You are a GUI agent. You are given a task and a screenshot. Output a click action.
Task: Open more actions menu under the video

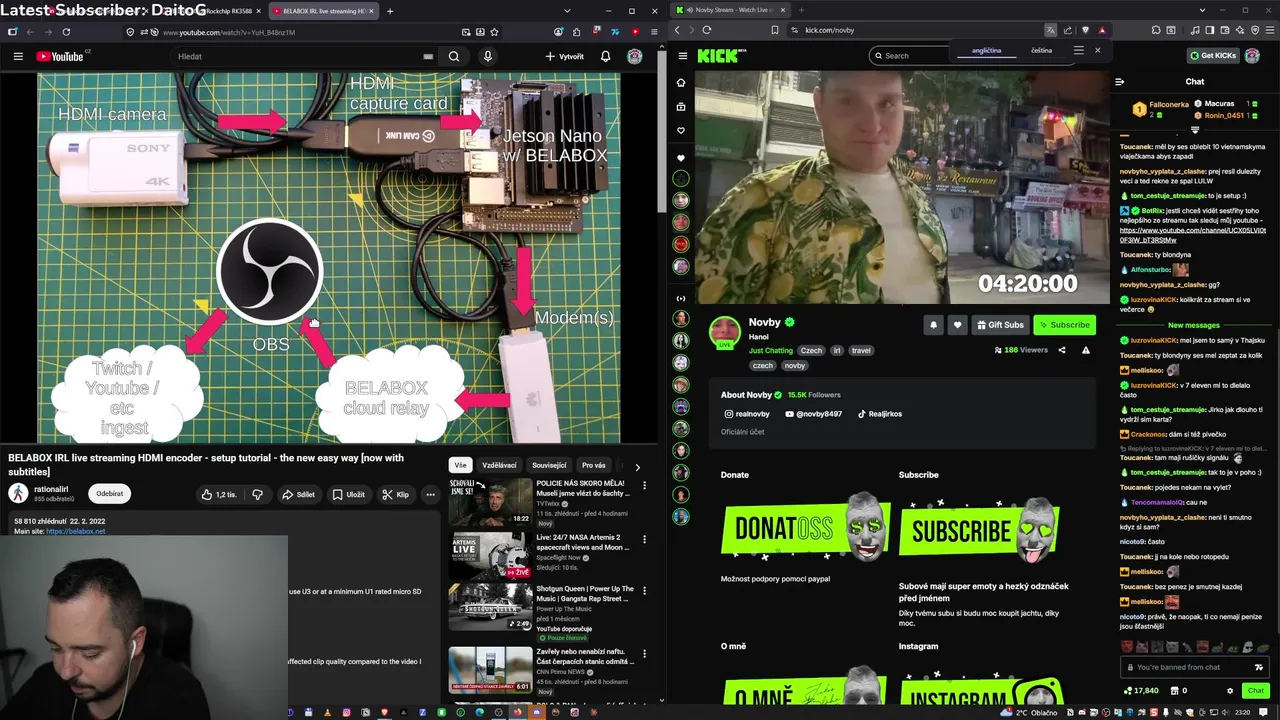[430, 494]
